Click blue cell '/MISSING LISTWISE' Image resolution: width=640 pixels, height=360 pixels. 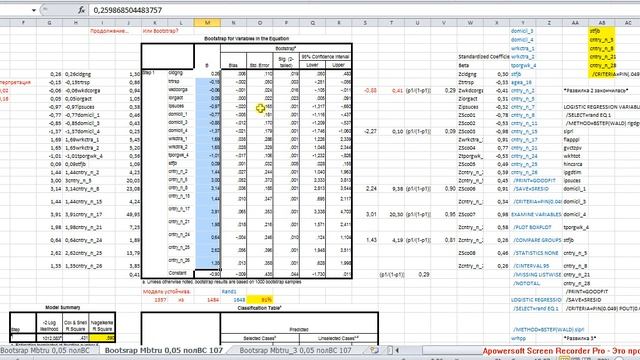click(537, 275)
